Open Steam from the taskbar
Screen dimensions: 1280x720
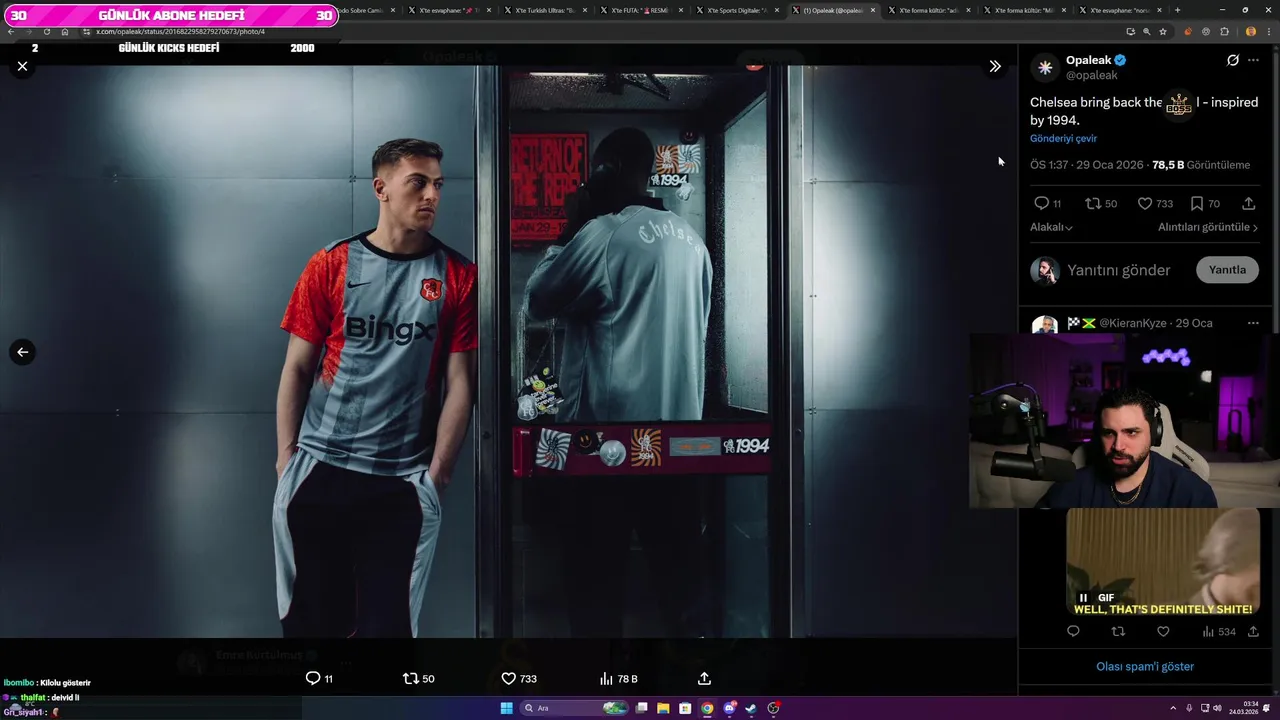click(x=751, y=708)
